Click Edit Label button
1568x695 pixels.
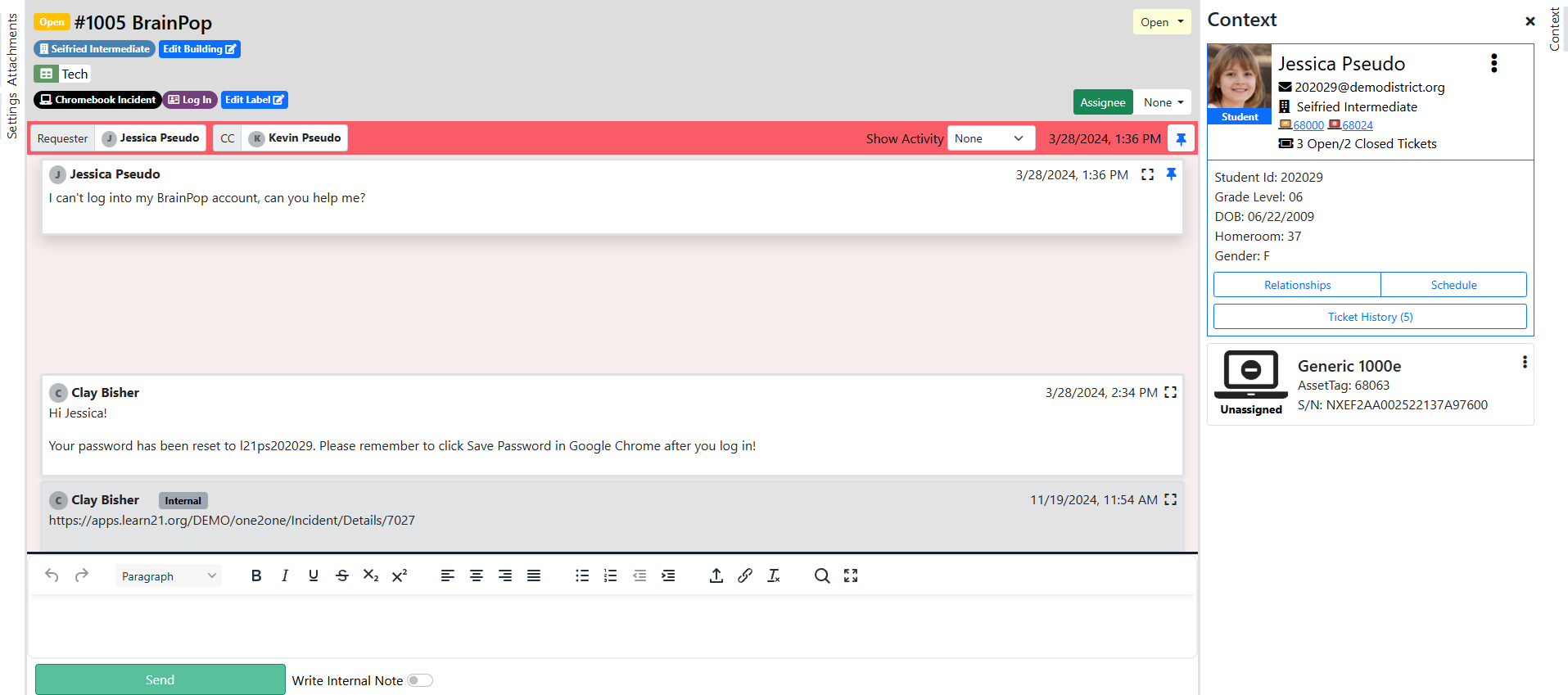click(x=255, y=100)
